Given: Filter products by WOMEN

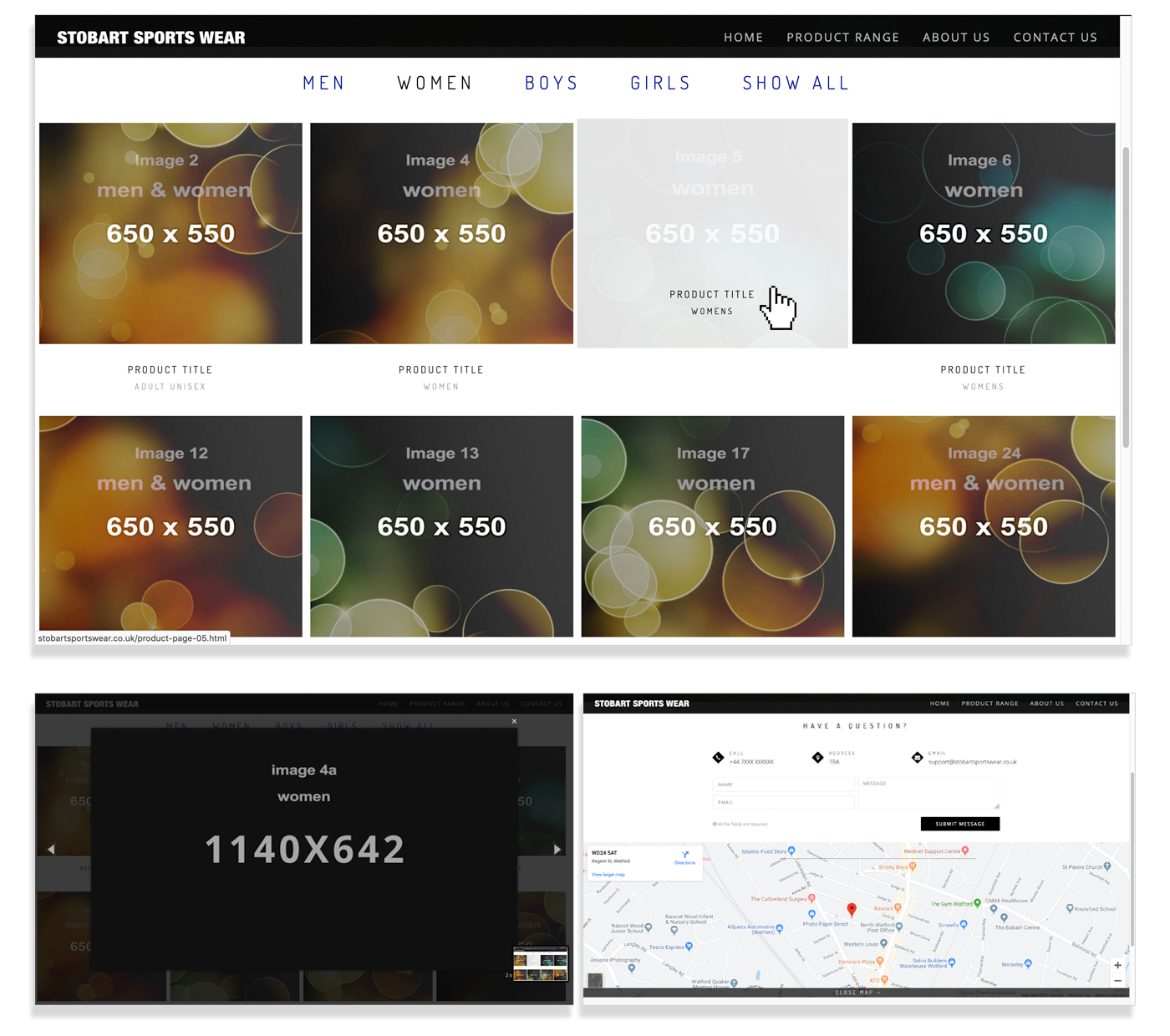Looking at the screenshot, I should coord(435,83).
